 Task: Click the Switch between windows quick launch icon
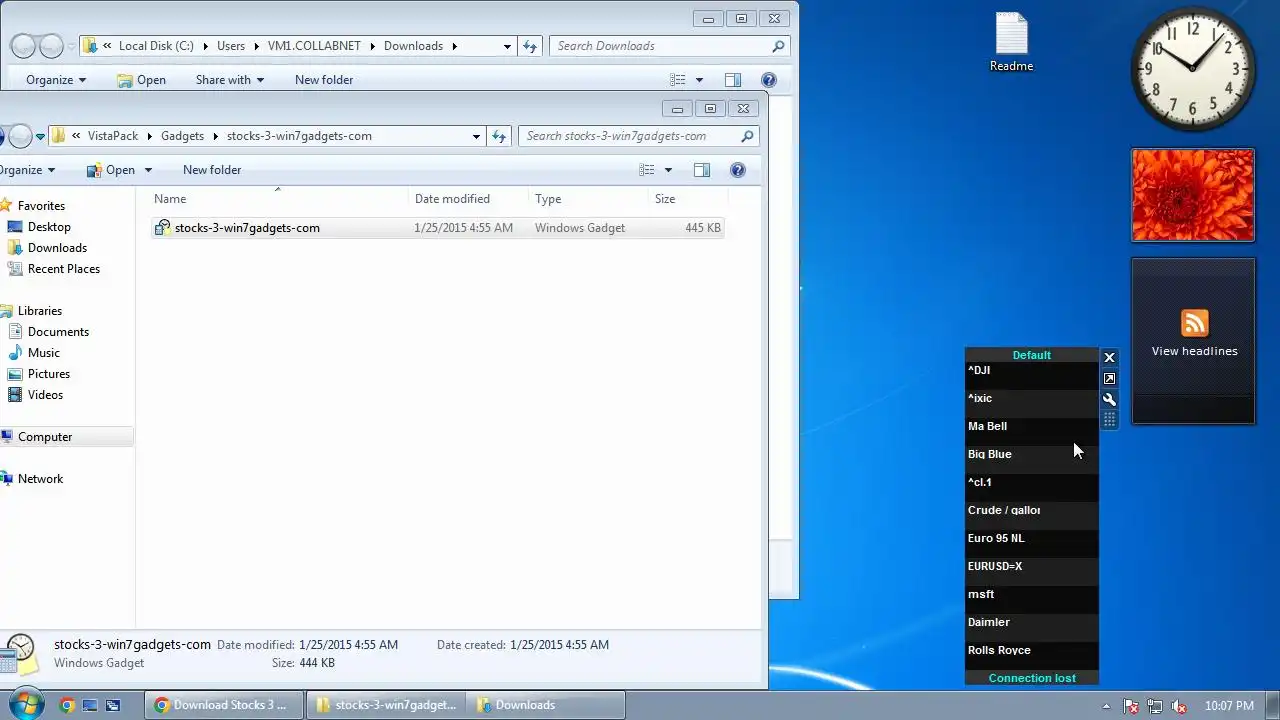coord(113,705)
